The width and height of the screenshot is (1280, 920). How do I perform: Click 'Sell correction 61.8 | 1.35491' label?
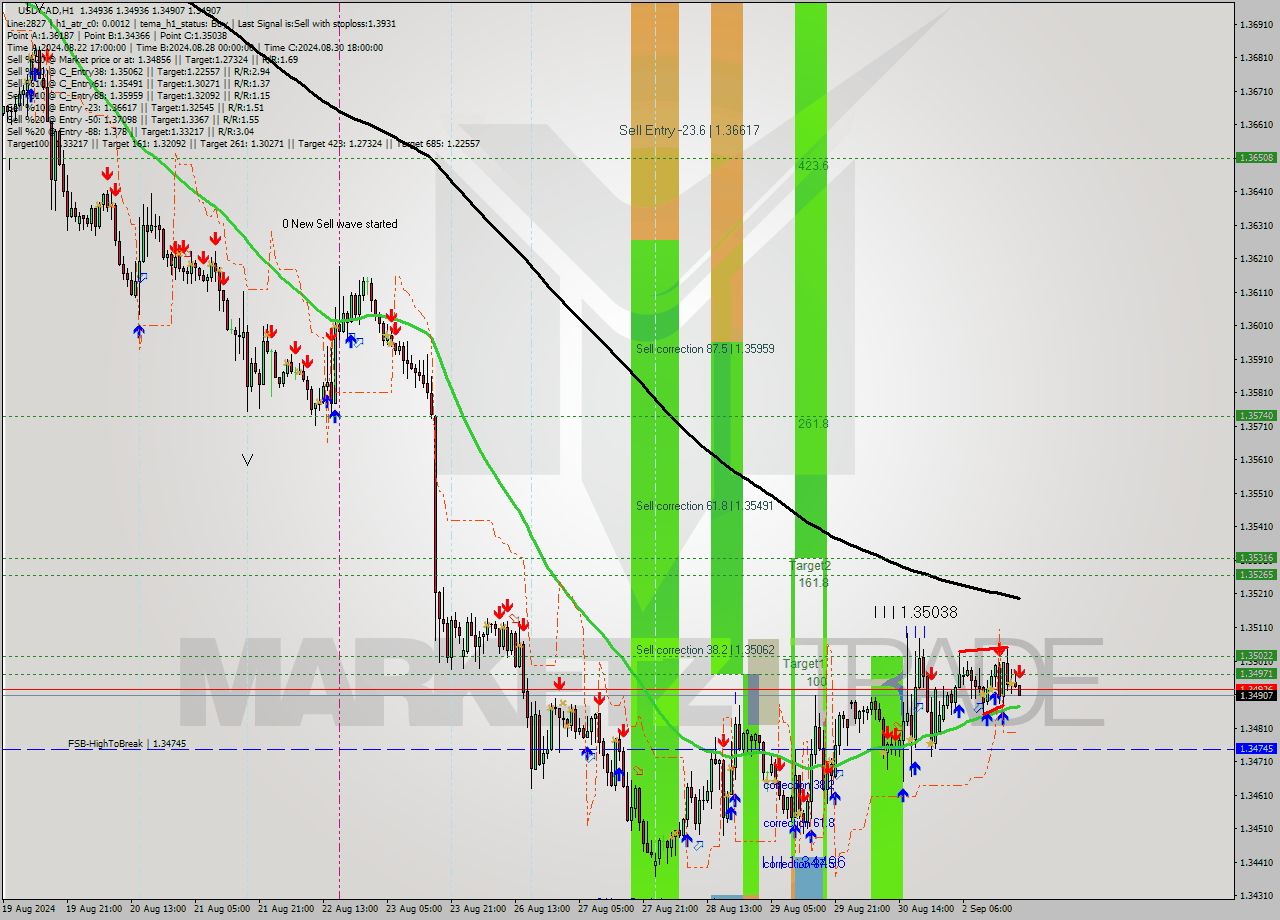pos(705,506)
